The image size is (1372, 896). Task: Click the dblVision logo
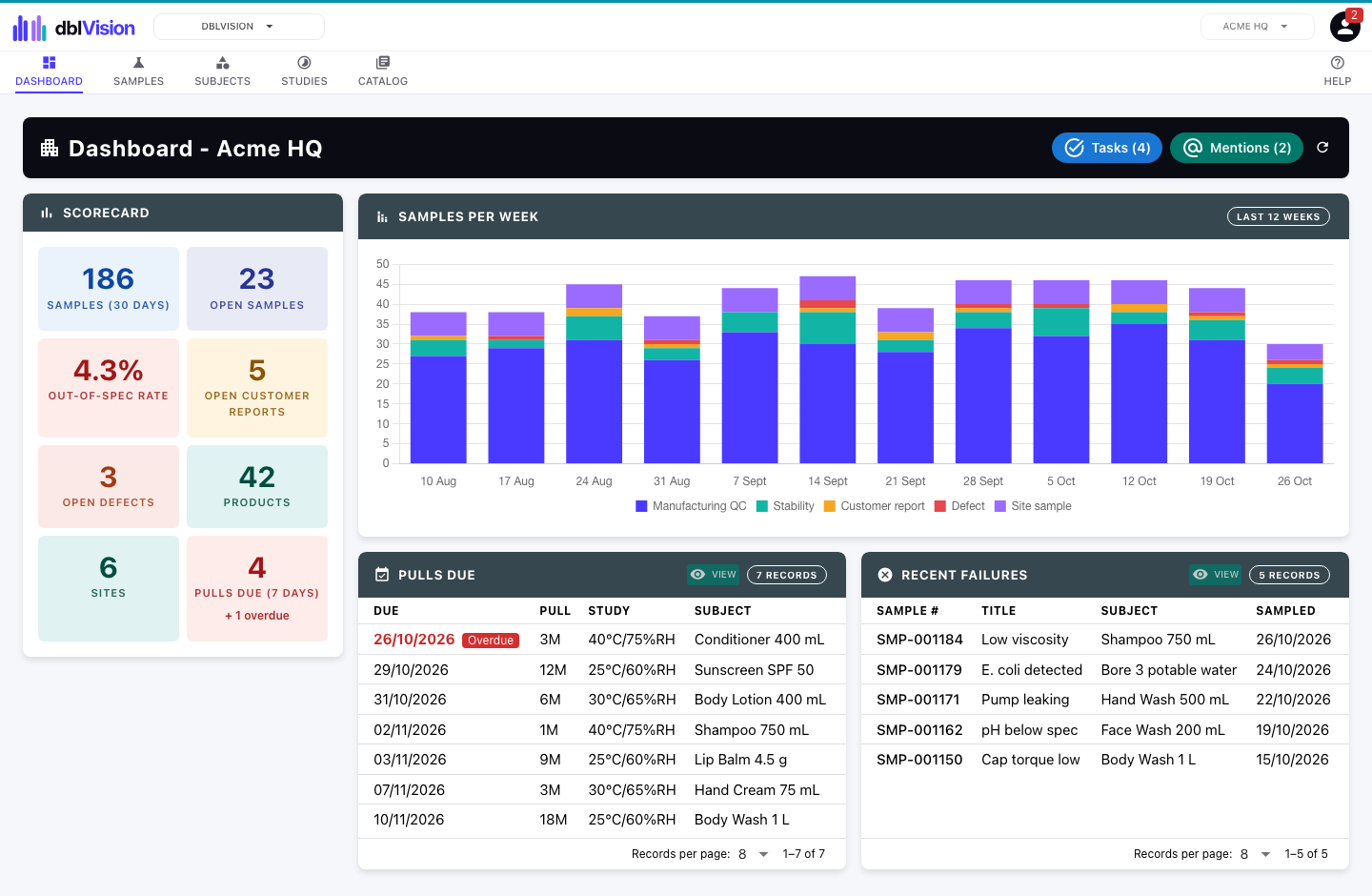73,28
